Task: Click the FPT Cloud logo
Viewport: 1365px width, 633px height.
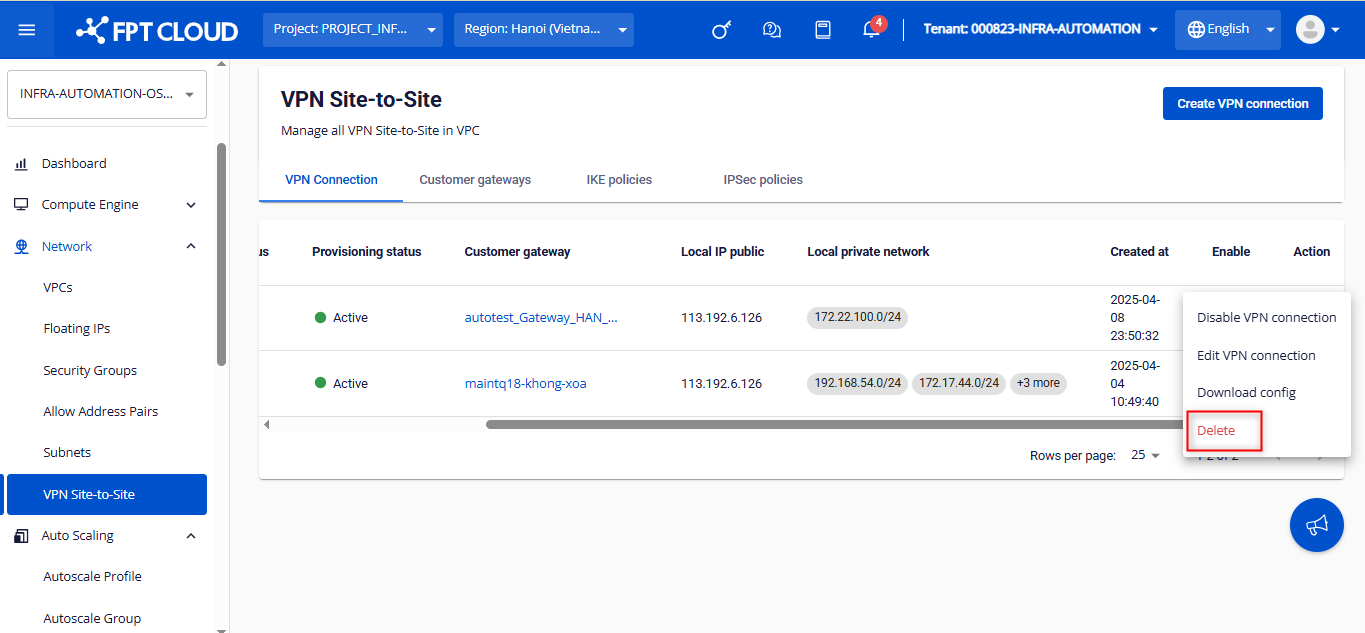Action: pyautogui.click(x=157, y=30)
